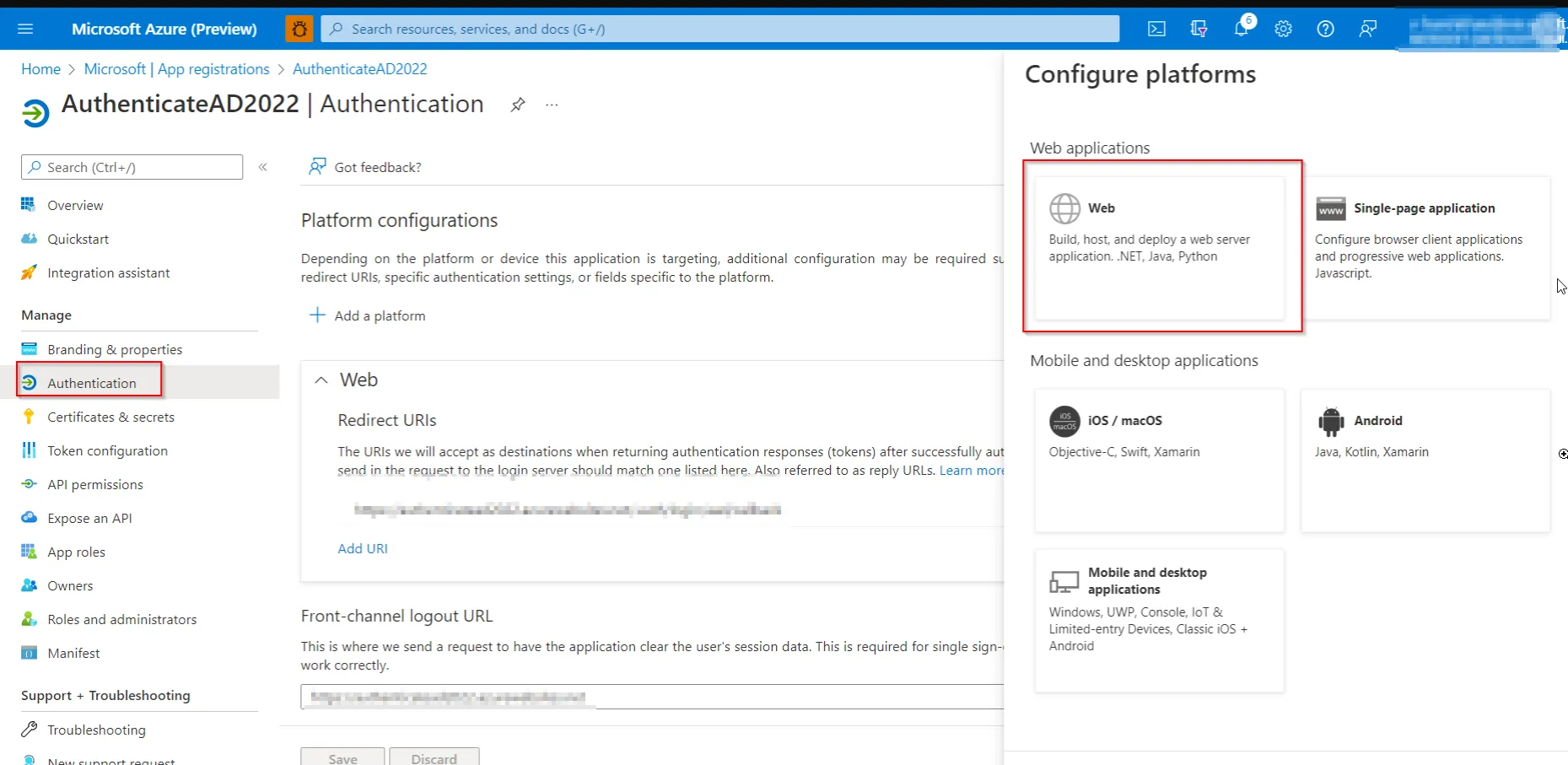1568x765 pixels.
Task: Open Integration assistant menu item
Action: [109, 272]
